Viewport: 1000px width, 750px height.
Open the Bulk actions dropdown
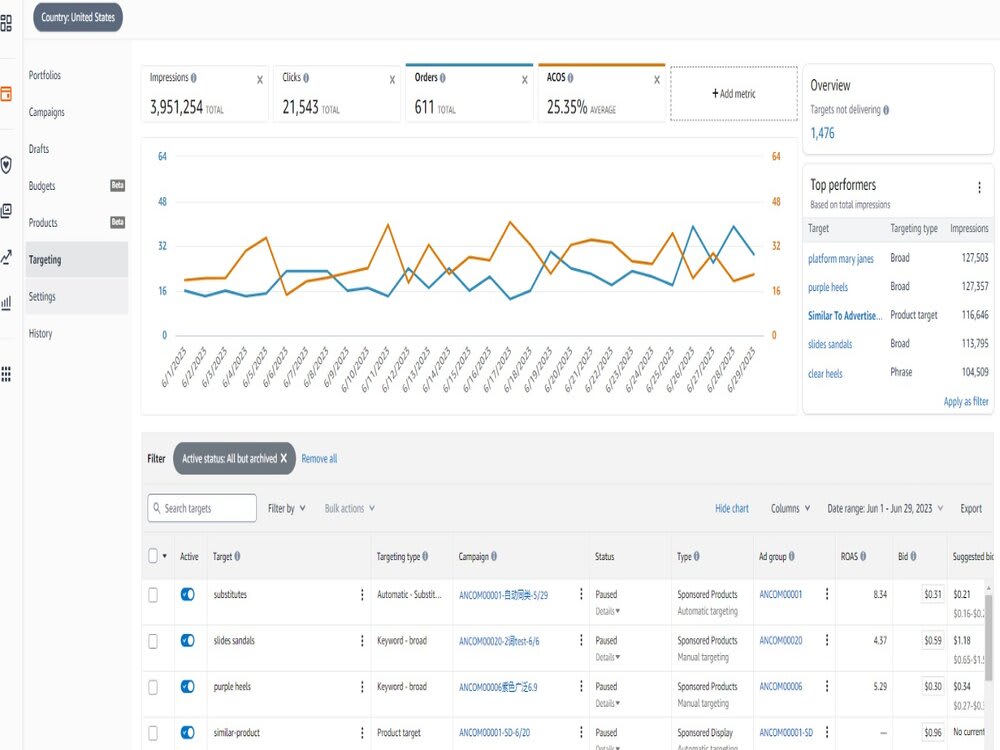[349, 508]
